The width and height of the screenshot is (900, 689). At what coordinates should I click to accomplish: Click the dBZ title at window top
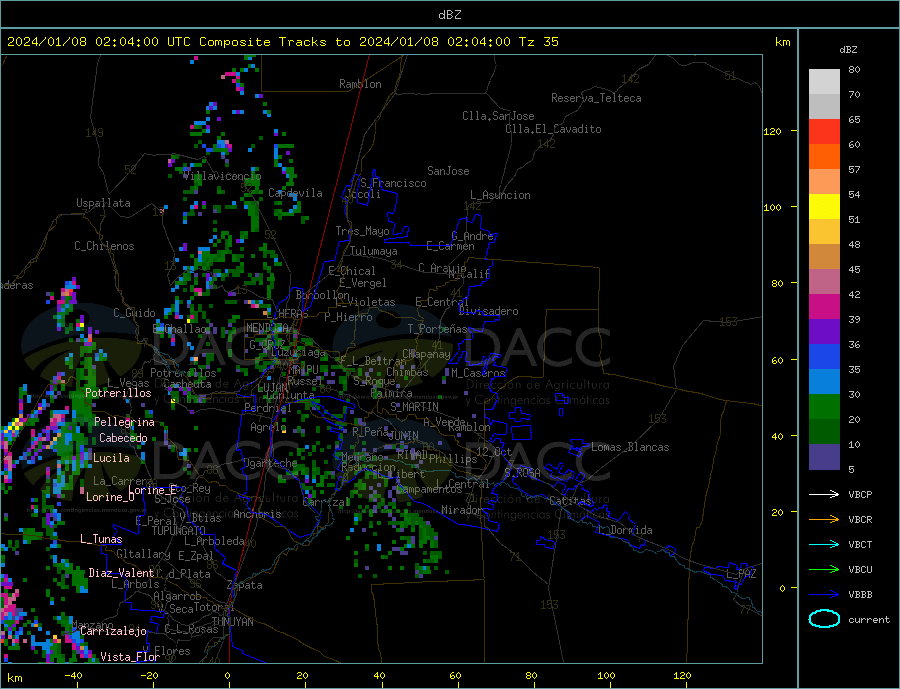coord(449,15)
